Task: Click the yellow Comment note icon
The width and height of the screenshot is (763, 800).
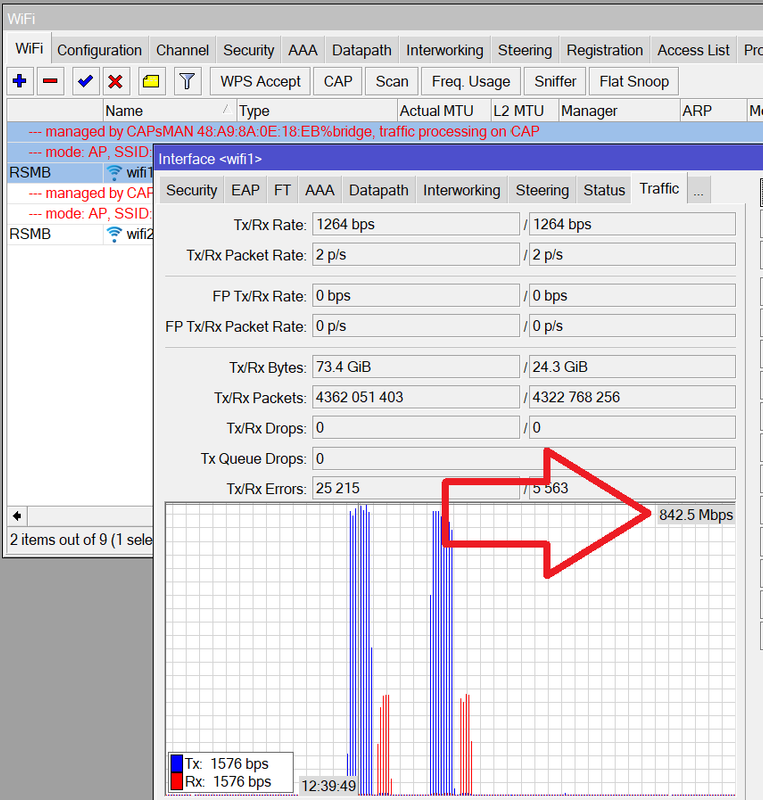Action: (x=151, y=81)
